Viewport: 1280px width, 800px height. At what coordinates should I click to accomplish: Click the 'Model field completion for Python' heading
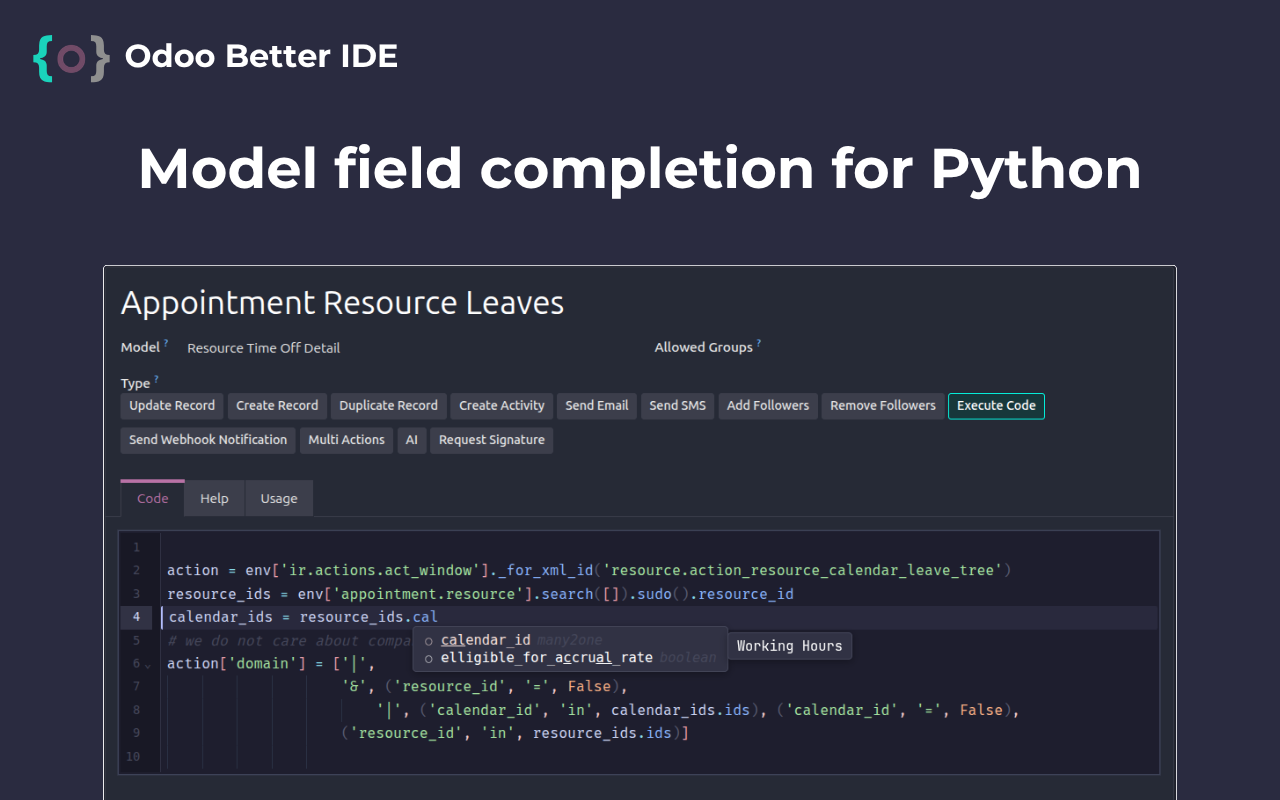coord(640,168)
